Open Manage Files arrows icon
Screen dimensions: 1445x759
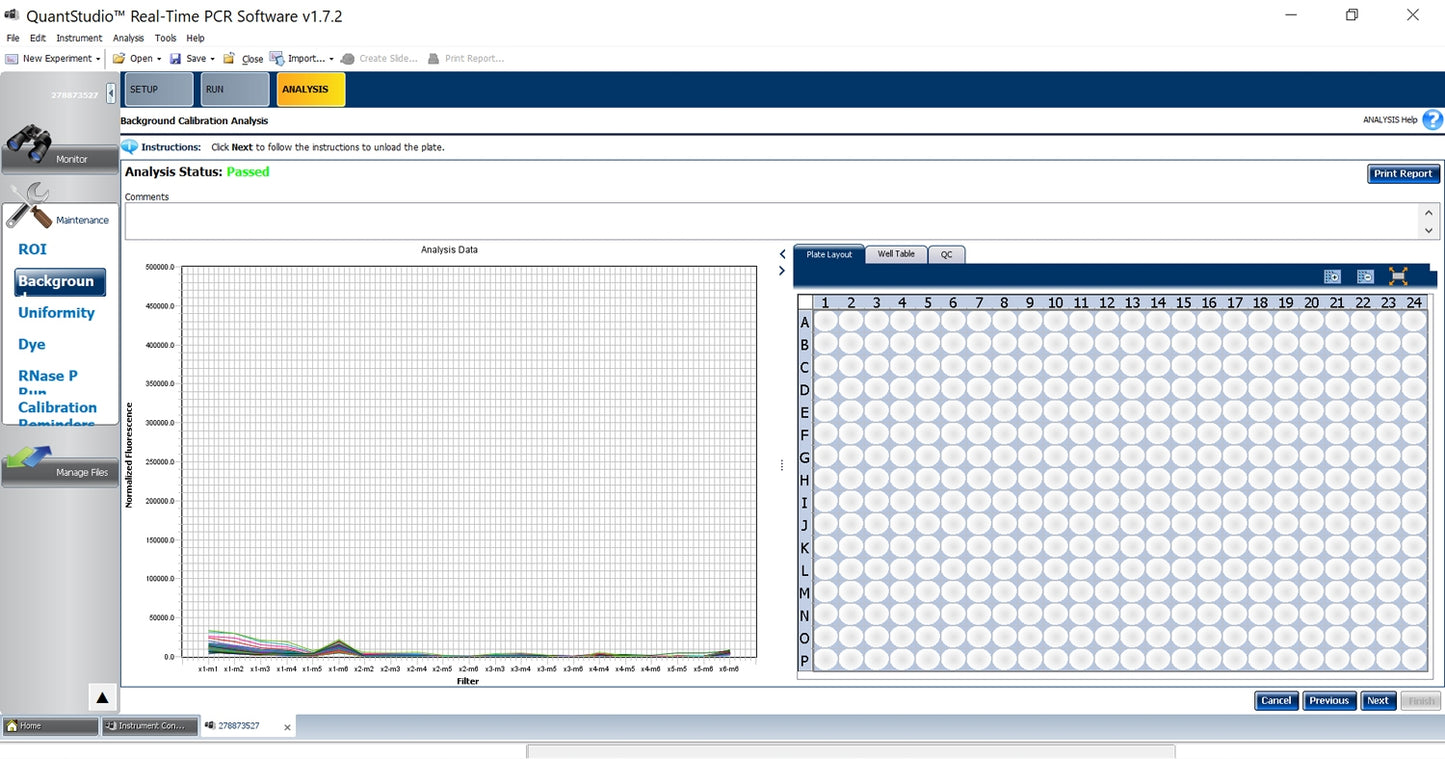pyautogui.click(x=28, y=458)
